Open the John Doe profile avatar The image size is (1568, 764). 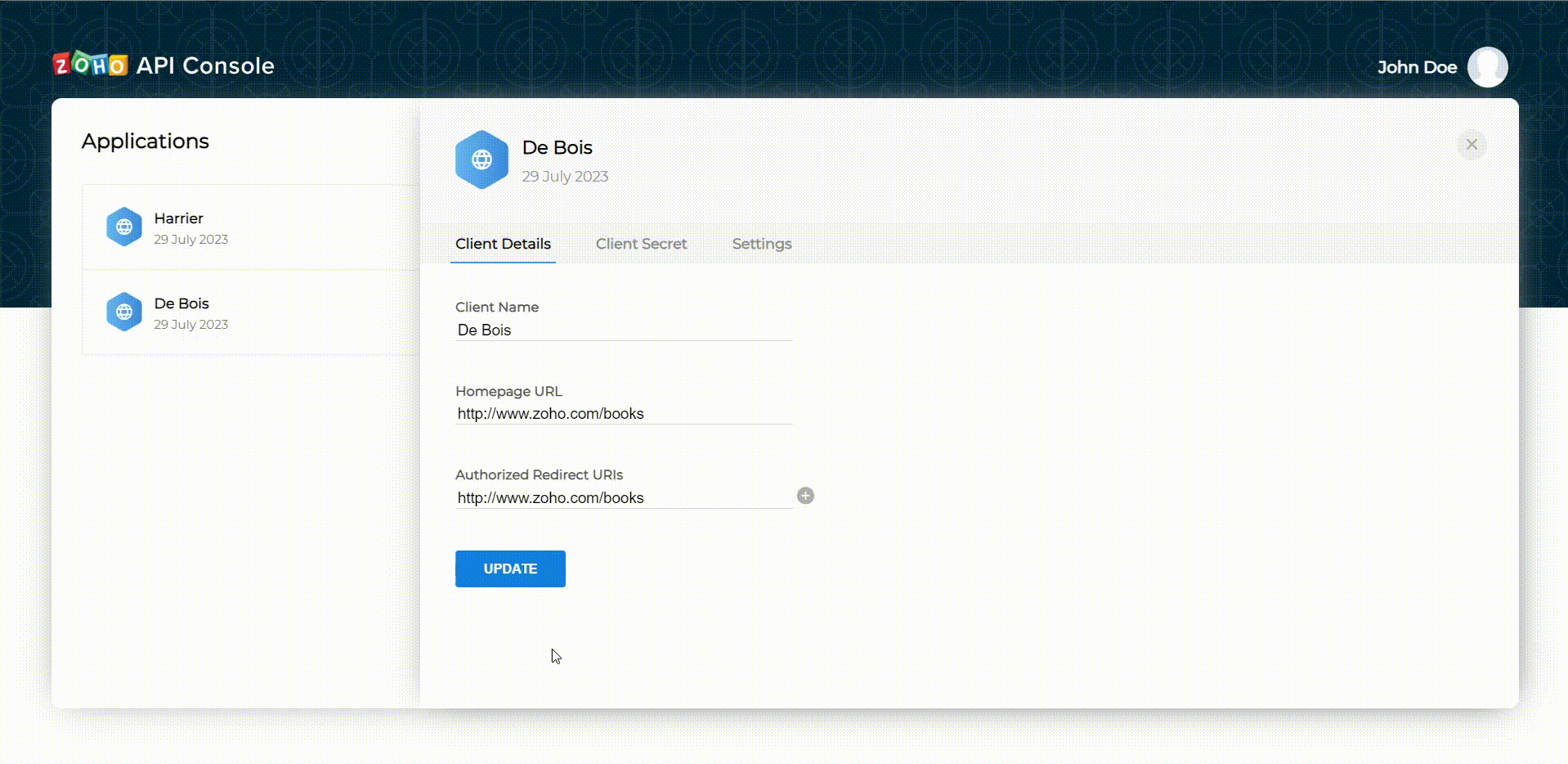point(1487,67)
